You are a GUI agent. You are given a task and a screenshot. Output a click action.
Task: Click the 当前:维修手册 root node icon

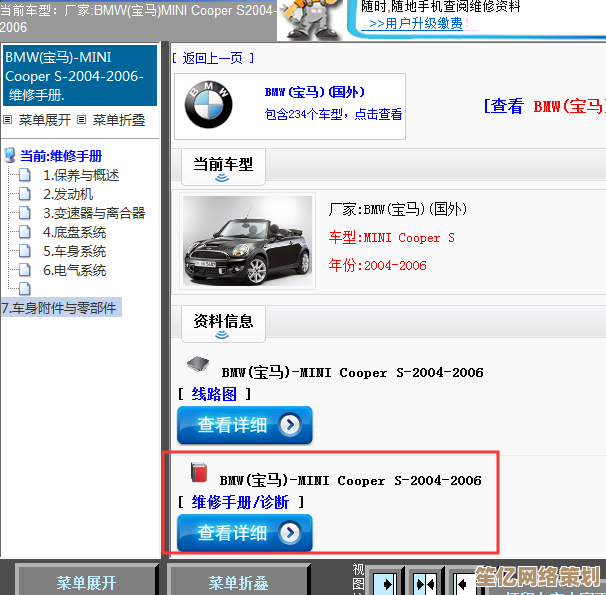tap(10, 156)
